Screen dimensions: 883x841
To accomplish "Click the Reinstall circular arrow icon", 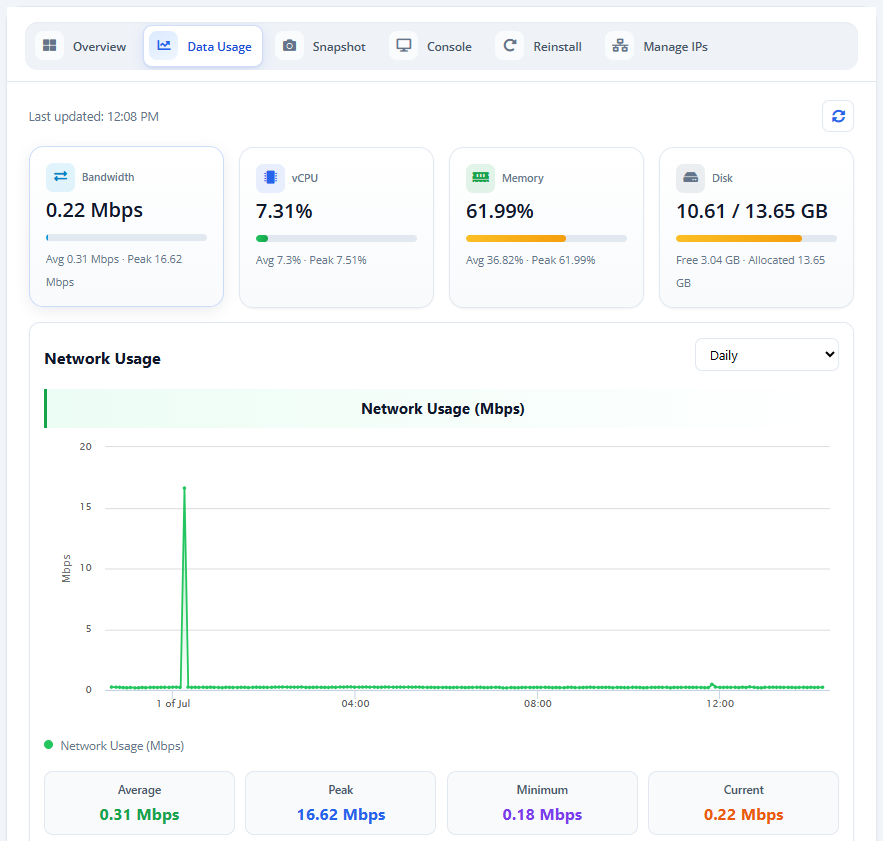I will coord(510,46).
